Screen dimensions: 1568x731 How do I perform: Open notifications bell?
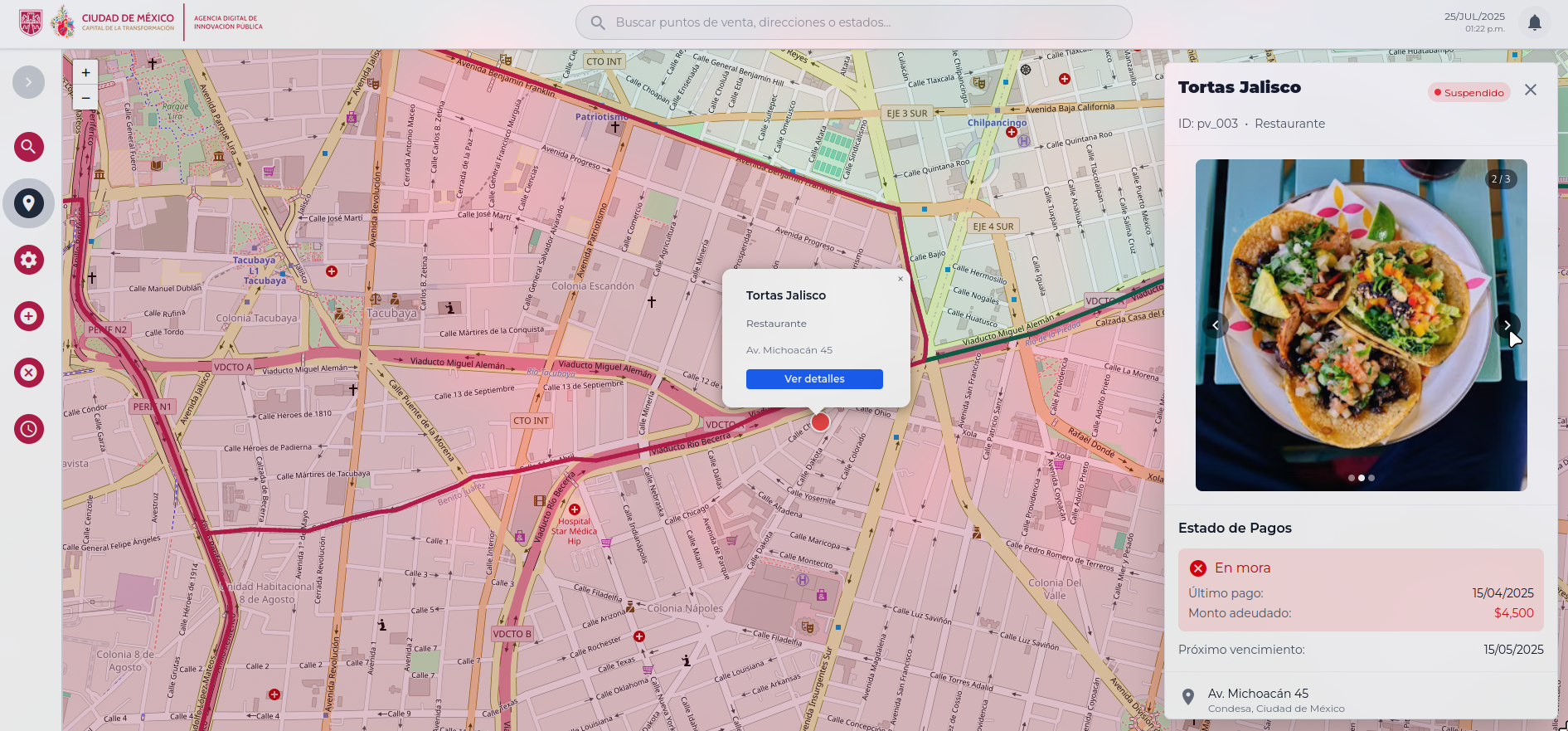(1535, 22)
